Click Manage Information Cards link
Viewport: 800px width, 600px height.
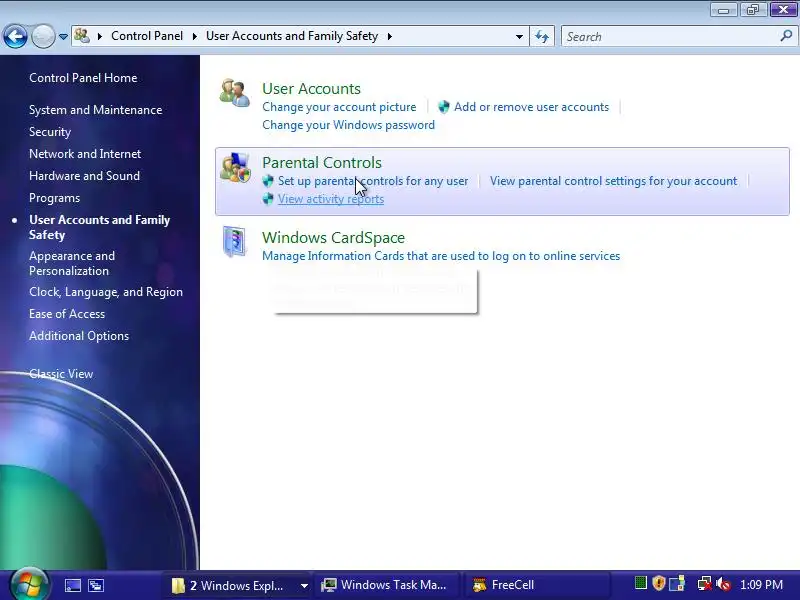tap(441, 256)
